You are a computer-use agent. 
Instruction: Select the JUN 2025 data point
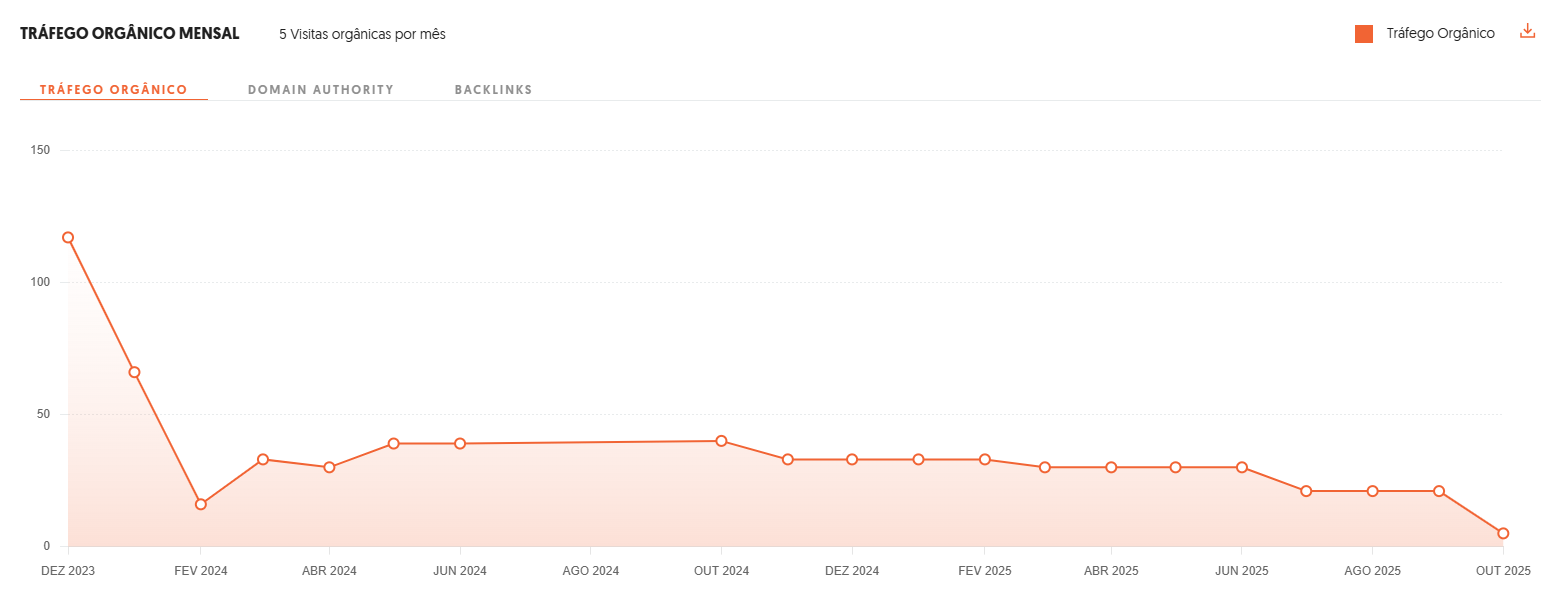point(1241,467)
